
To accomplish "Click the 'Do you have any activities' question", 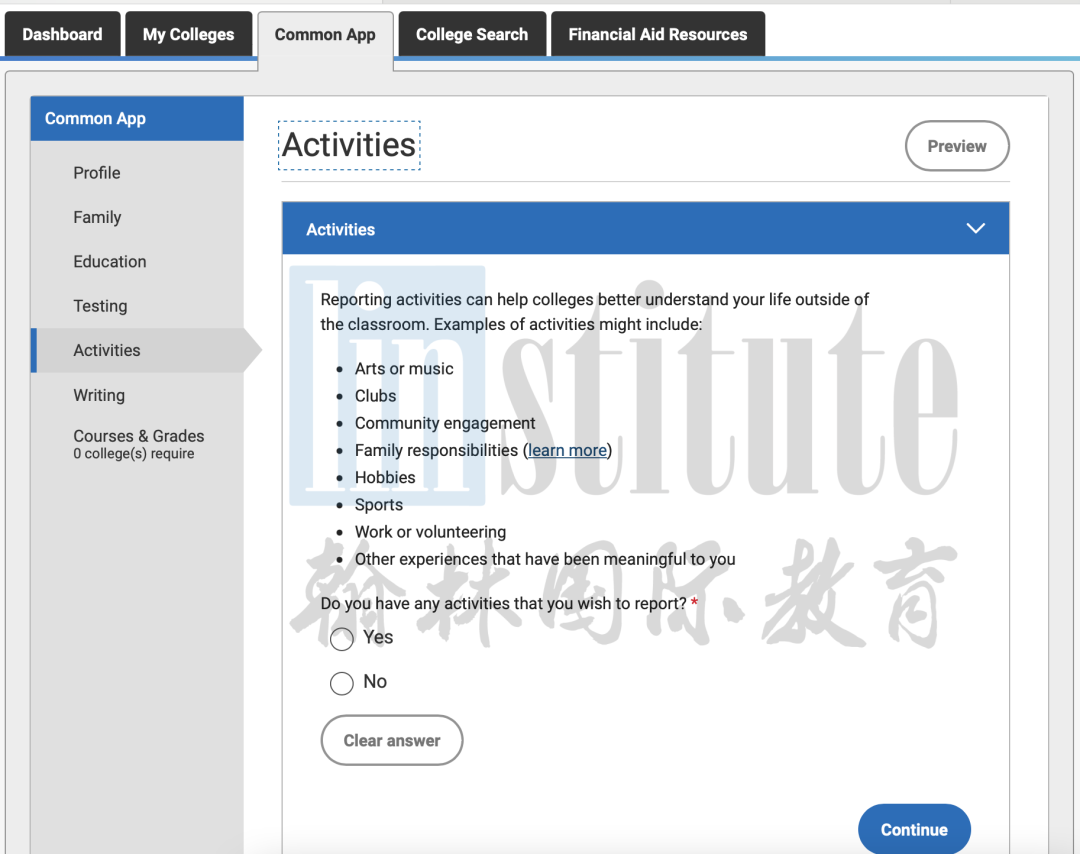I will coord(503,603).
